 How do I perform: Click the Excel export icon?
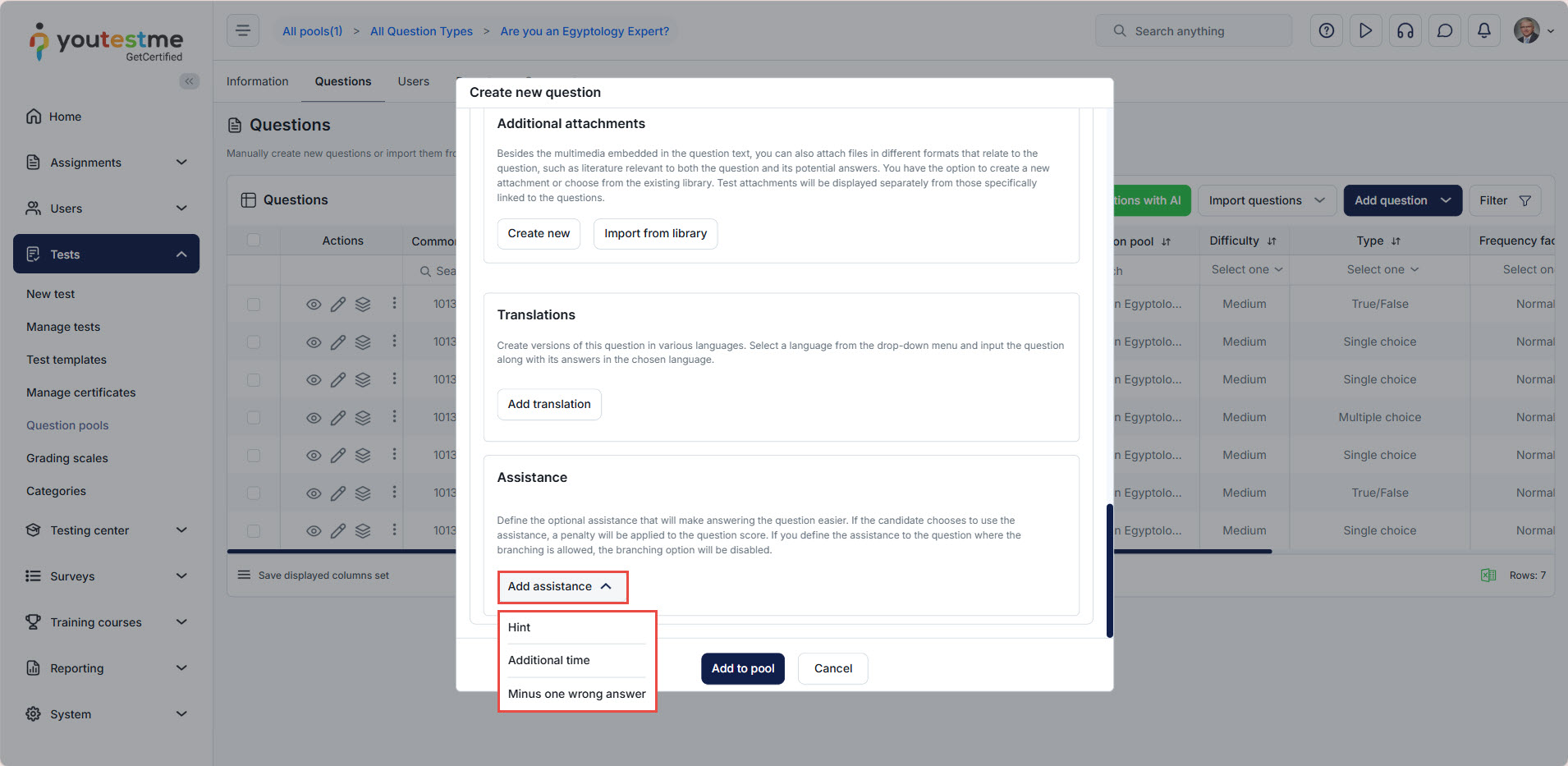[1488, 576]
